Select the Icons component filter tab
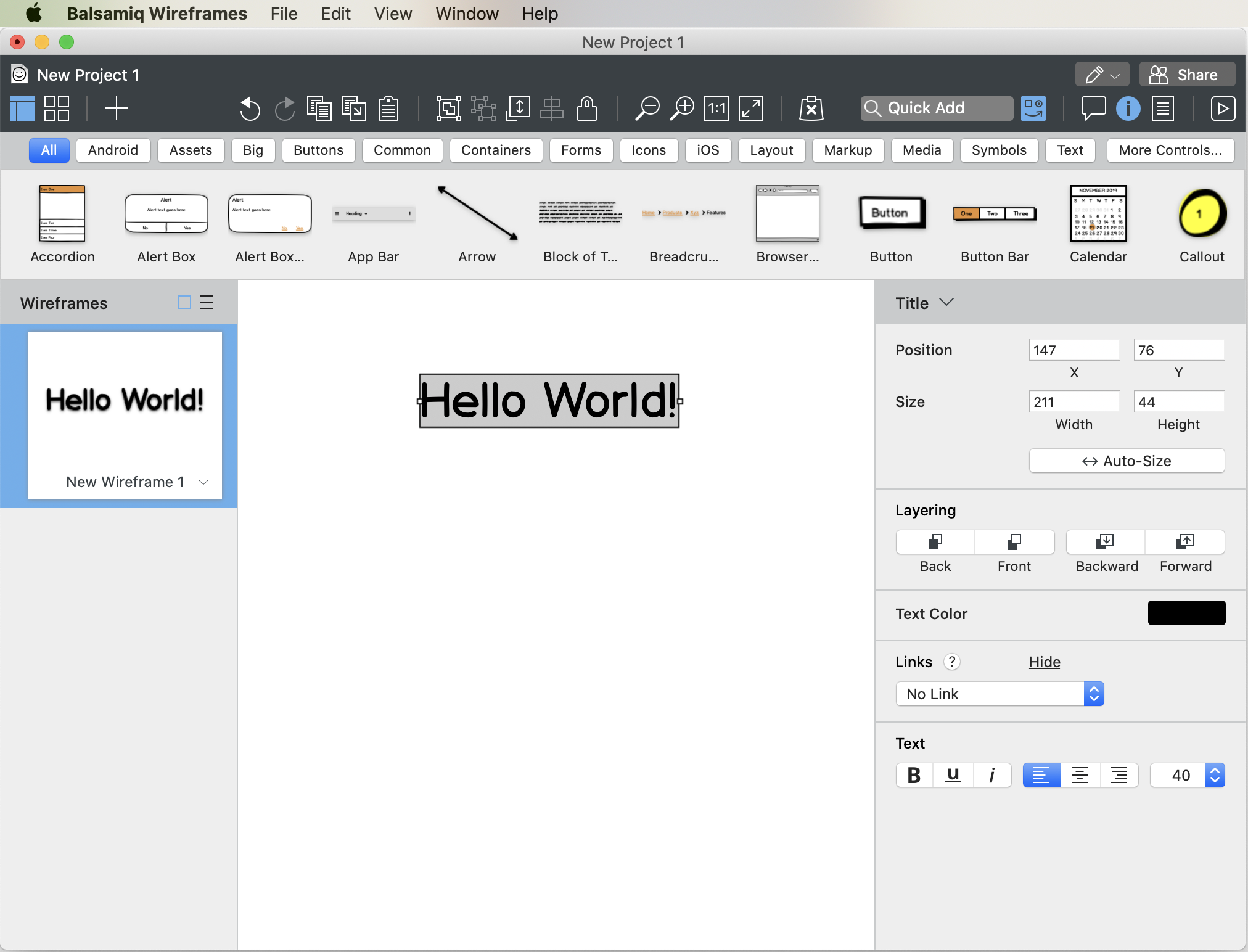This screenshot has width=1248, height=952. [x=648, y=149]
